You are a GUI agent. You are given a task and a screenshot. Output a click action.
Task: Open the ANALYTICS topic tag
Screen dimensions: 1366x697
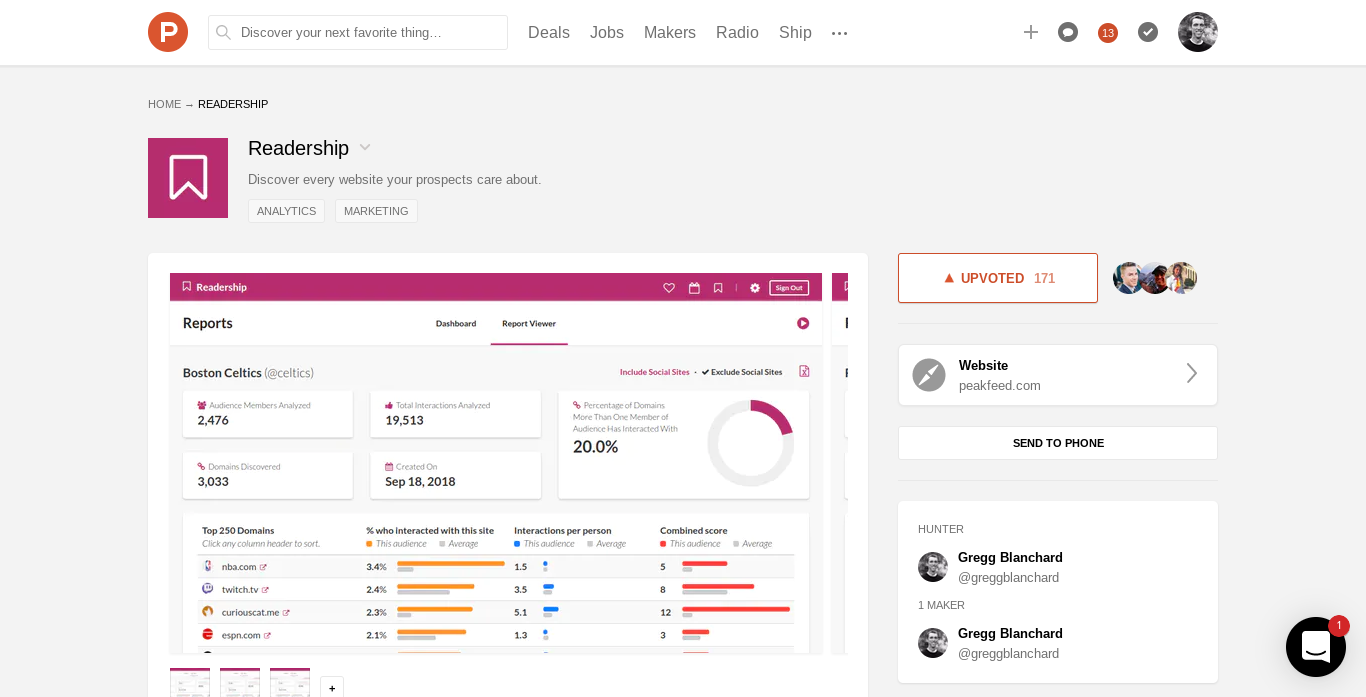(286, 211)
